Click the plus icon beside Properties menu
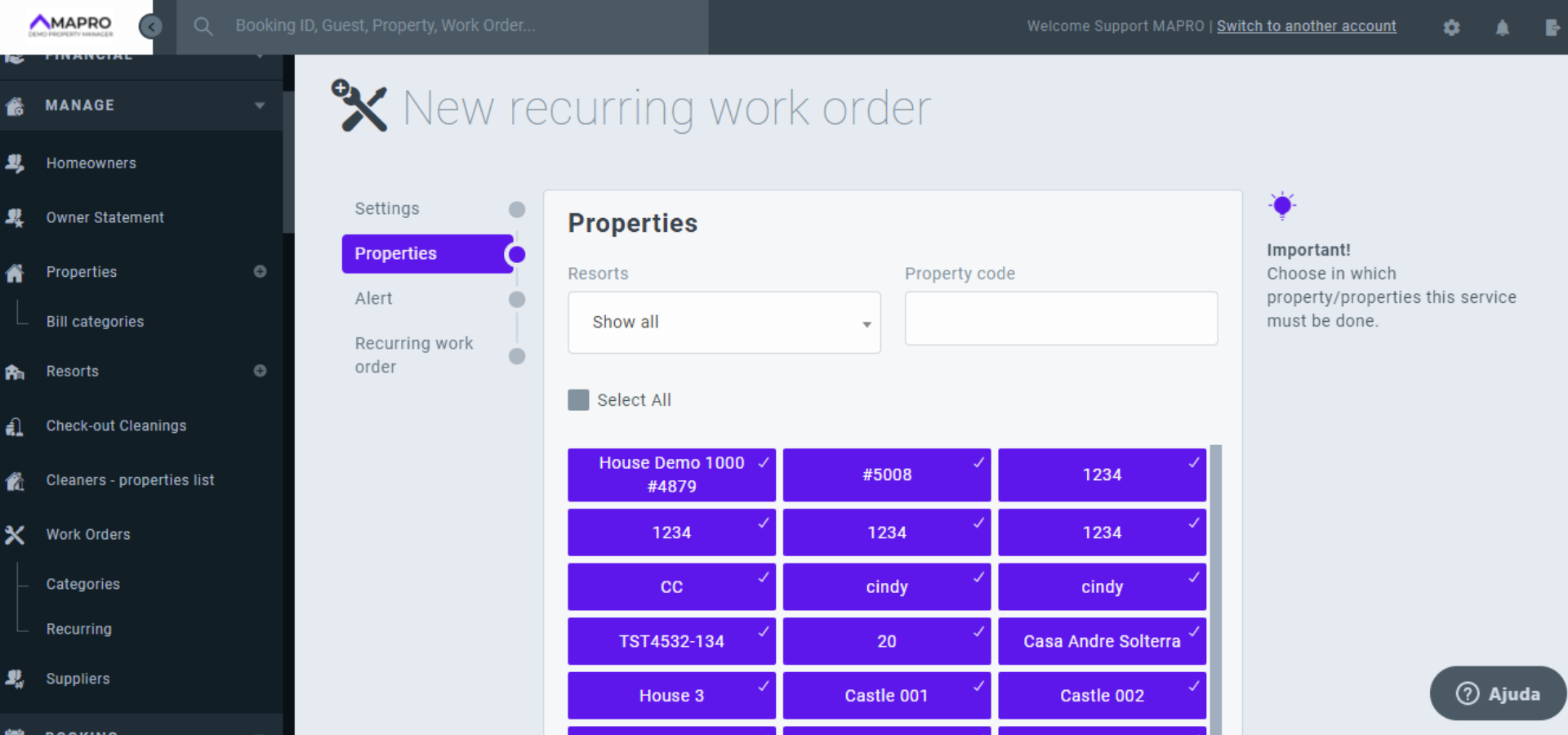 (260, 271)
